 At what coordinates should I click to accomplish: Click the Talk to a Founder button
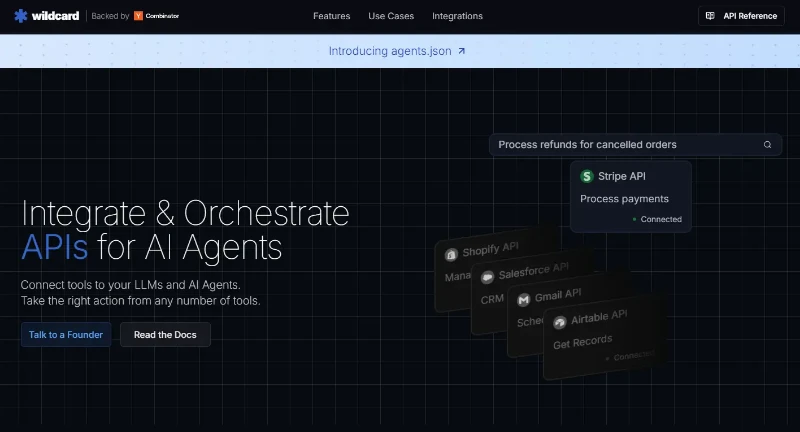[x=66, y=335]
